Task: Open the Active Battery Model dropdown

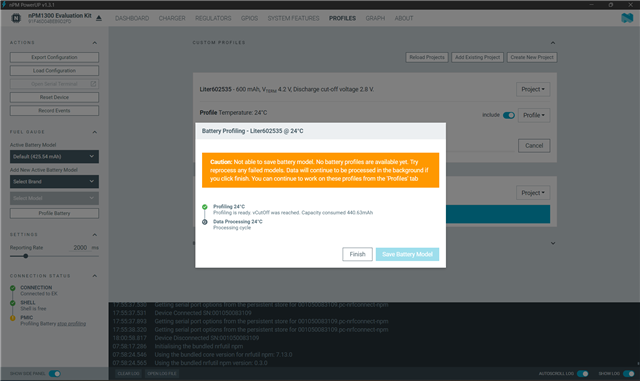Action: click(54, 156)
